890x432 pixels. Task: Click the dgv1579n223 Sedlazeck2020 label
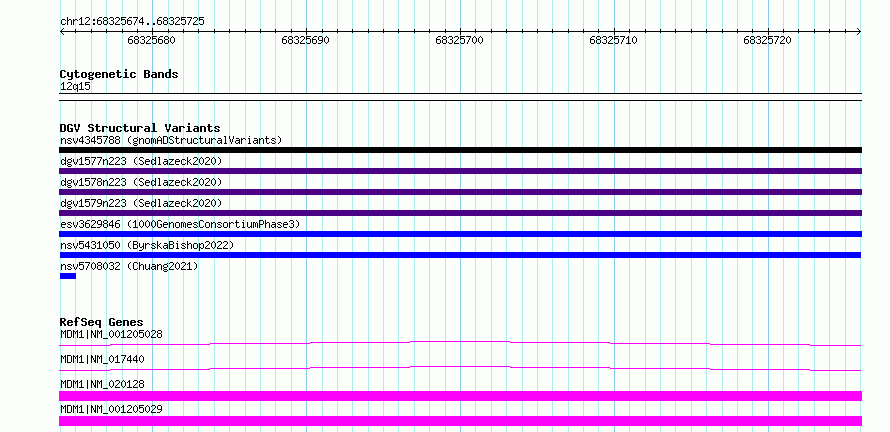pos(141,203)
